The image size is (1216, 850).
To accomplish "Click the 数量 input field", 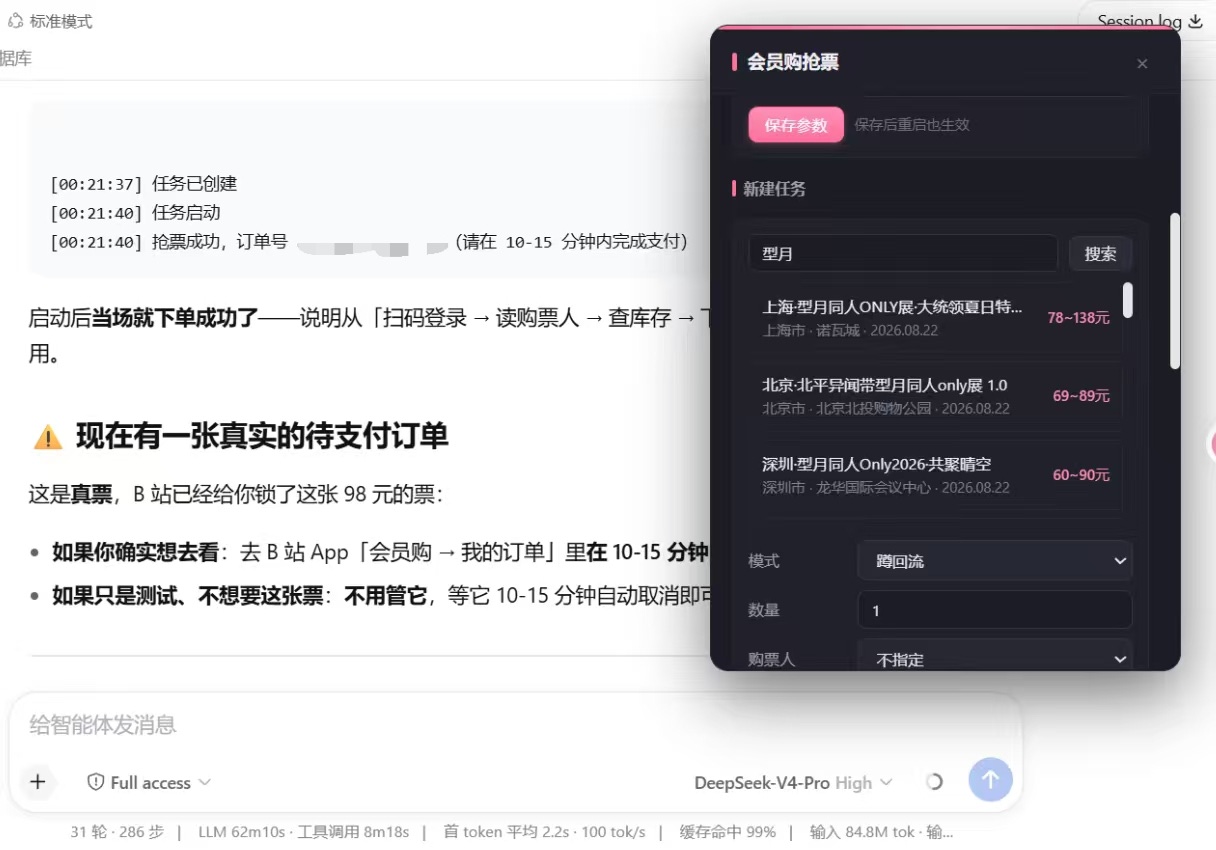I will tap(995, 610).
